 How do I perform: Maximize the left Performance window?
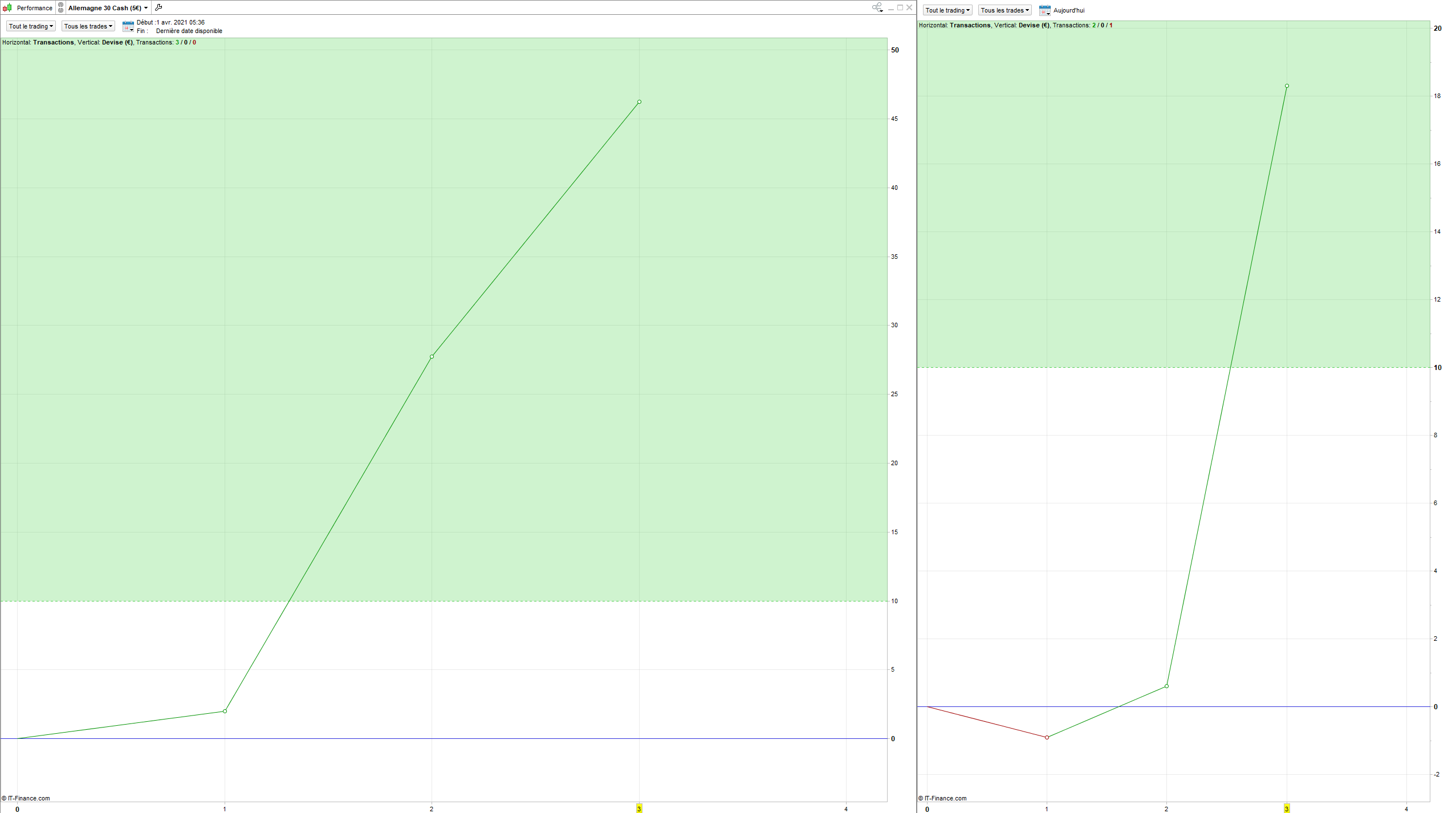click(900, 7)
